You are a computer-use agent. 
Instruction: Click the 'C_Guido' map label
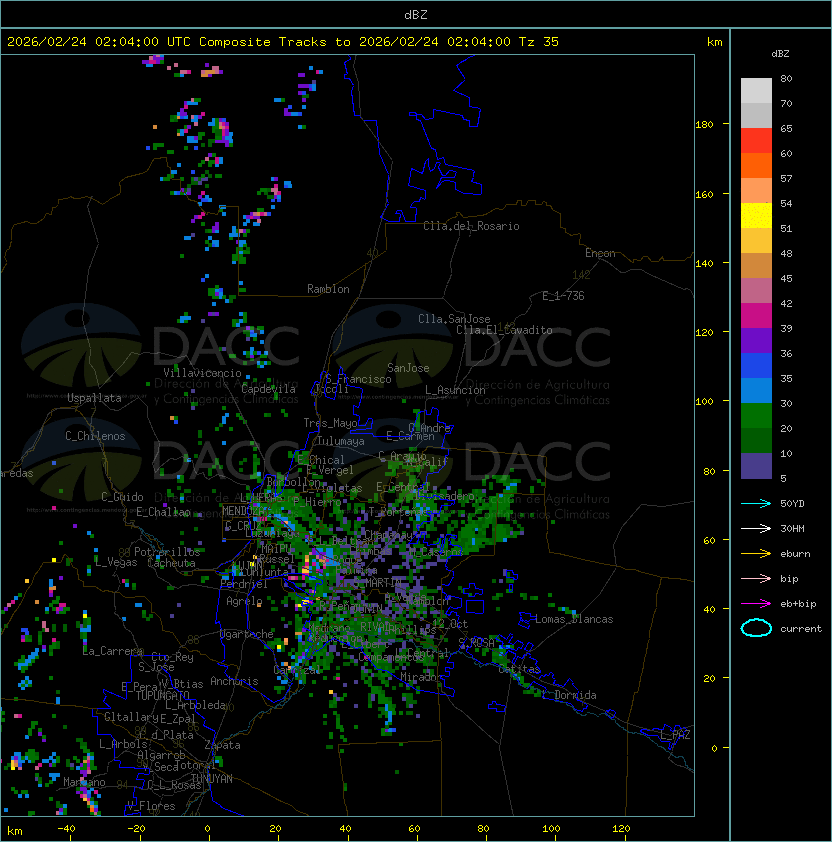tap(122, 497)
